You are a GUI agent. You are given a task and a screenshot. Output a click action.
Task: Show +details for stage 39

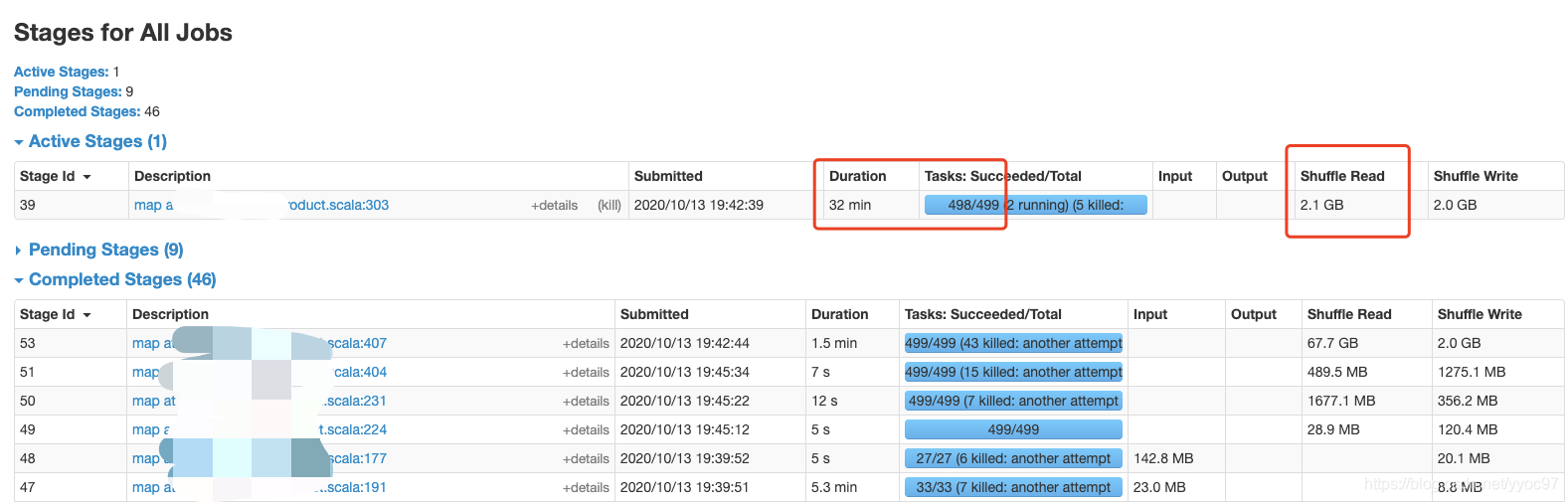click(x=554, y=206)
